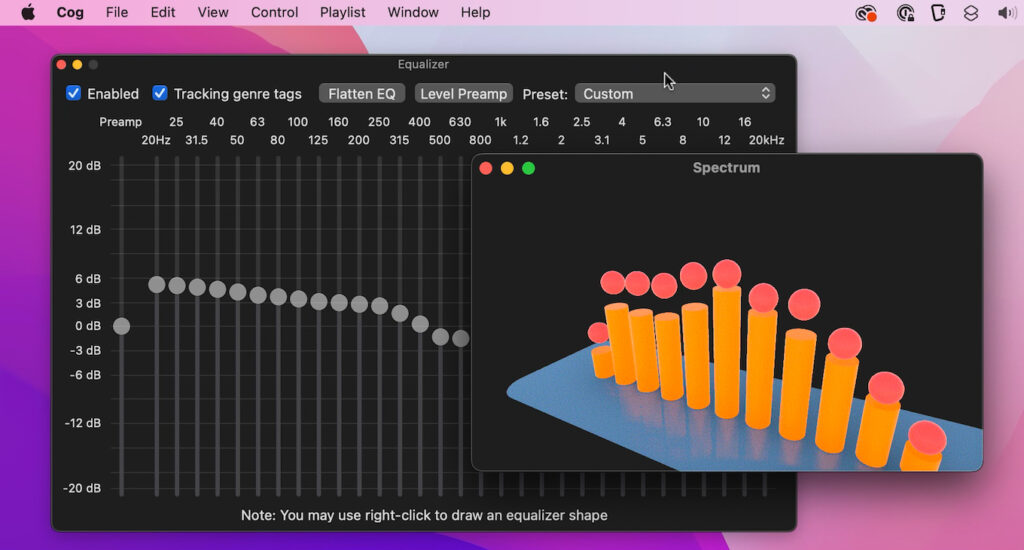Disable the Enabled equalizer checkbox
1024x550 pixels.
click(74, 93)
